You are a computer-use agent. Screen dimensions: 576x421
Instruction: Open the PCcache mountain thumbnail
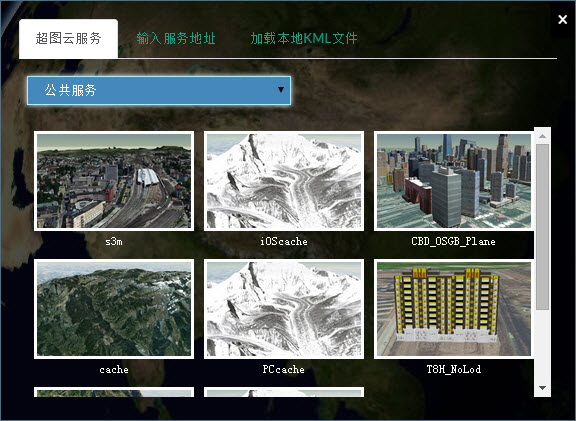[284, 309]
